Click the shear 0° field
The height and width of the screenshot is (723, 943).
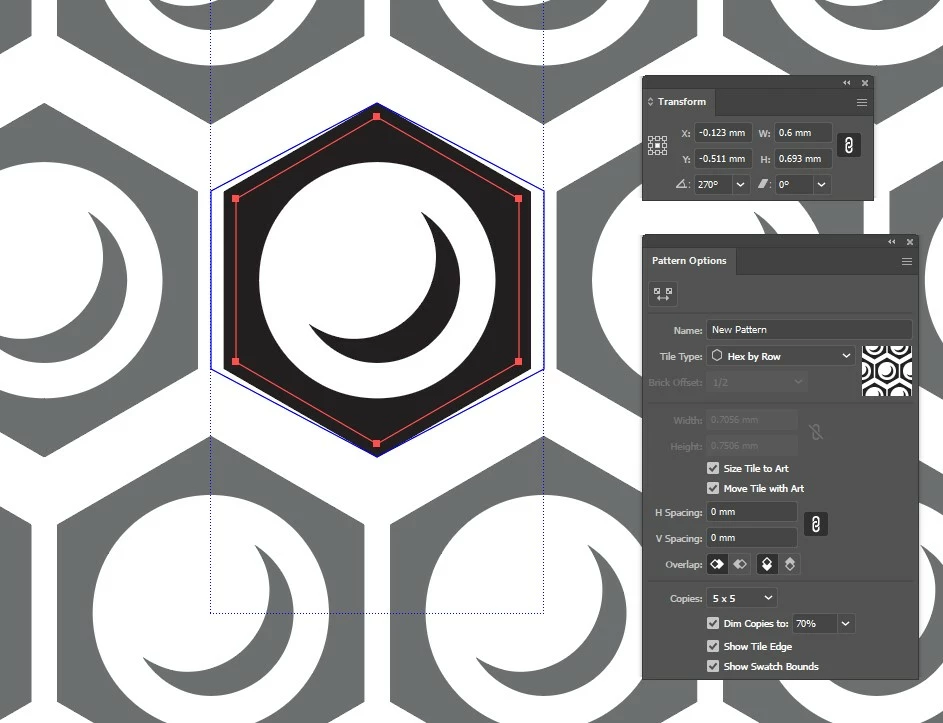(794, 185)
